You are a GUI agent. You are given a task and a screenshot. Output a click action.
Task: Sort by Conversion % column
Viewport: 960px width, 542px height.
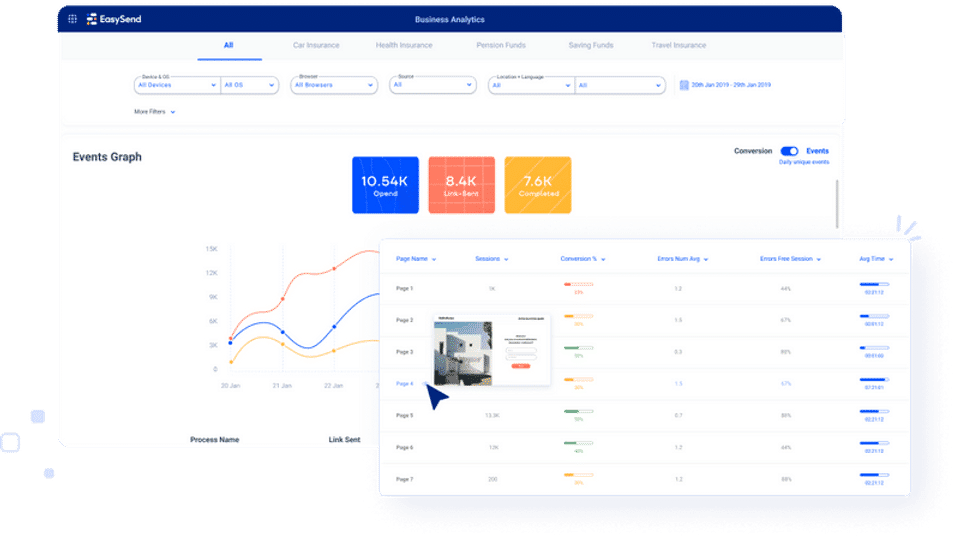582,259
